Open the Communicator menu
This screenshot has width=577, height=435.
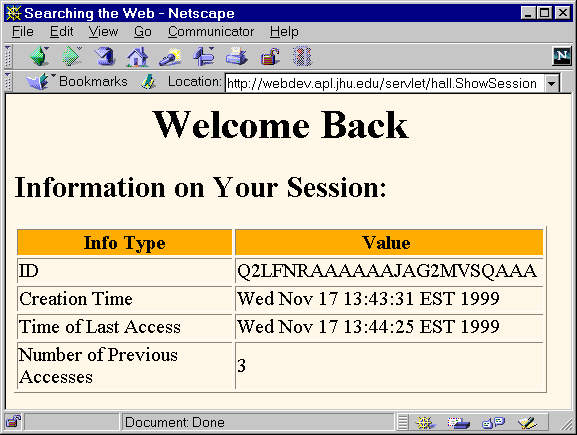211,32
